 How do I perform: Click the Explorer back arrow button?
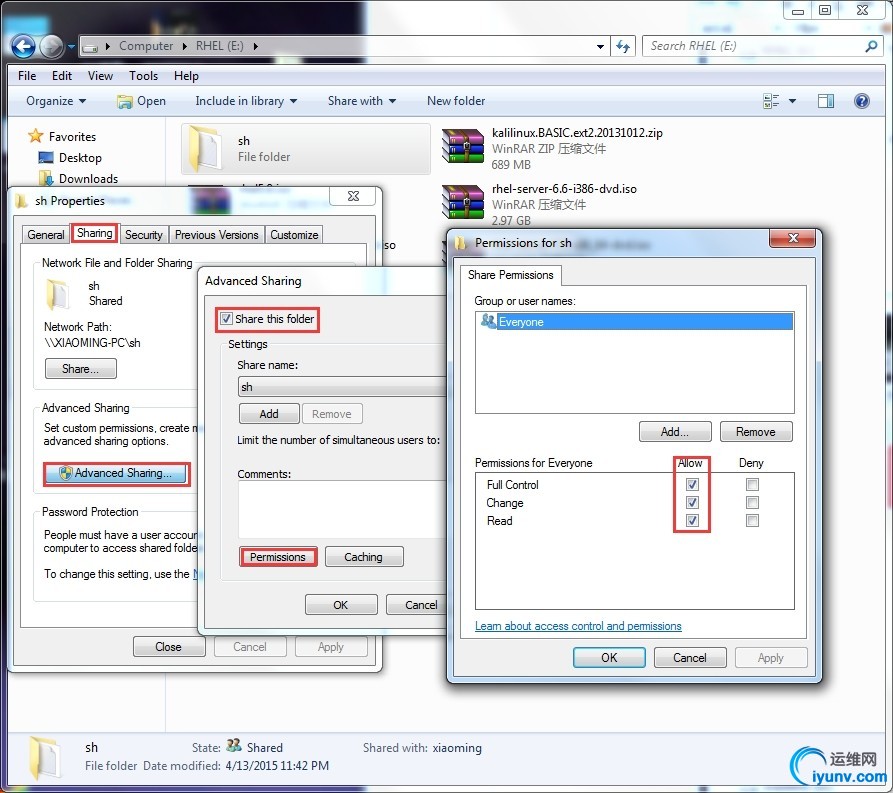click(x=23, y=46)
